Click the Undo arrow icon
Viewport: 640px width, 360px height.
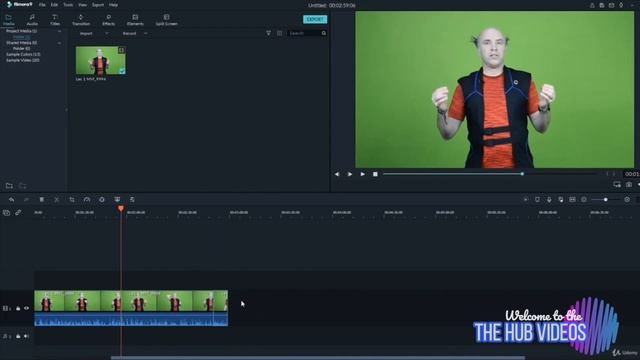[11, 200]
